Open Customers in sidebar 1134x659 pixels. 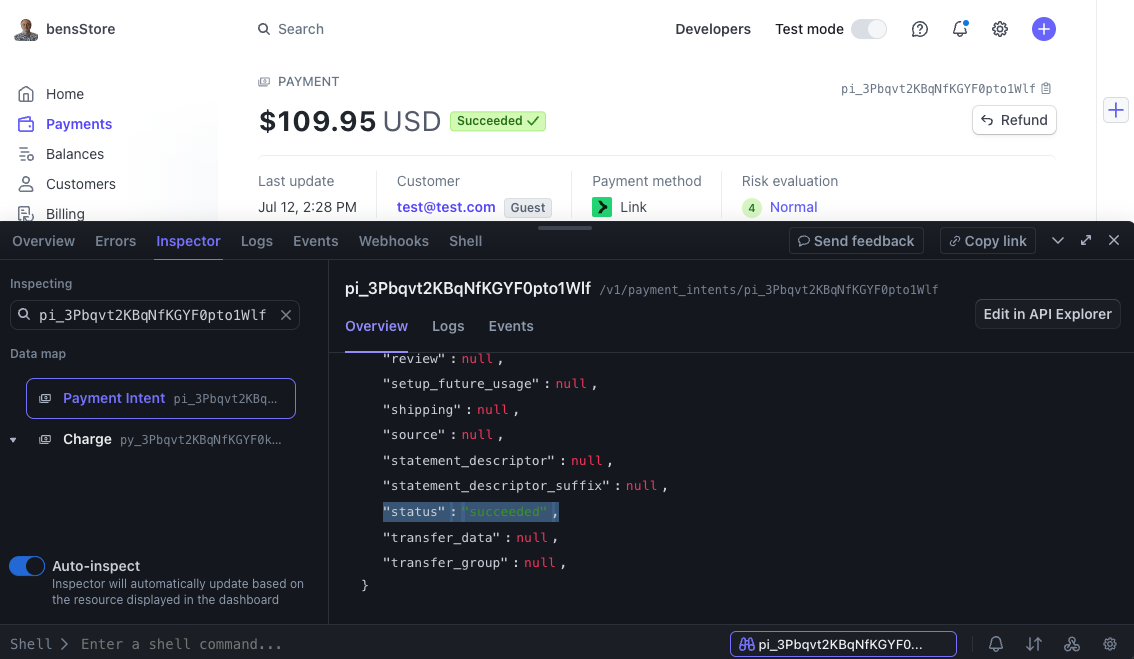click(67, 184)
